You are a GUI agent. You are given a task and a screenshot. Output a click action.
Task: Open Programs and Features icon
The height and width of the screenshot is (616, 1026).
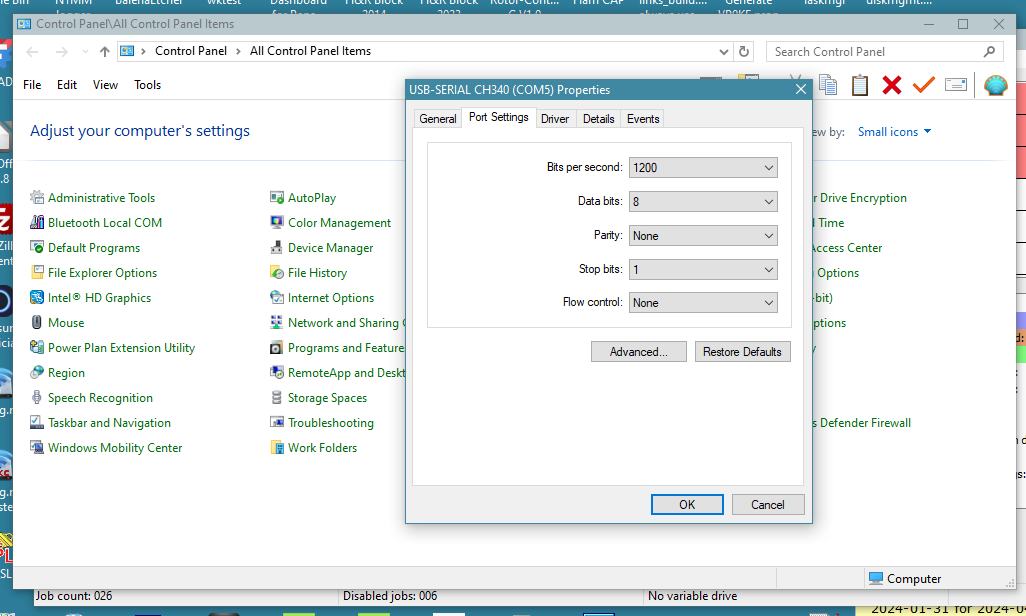277,348
